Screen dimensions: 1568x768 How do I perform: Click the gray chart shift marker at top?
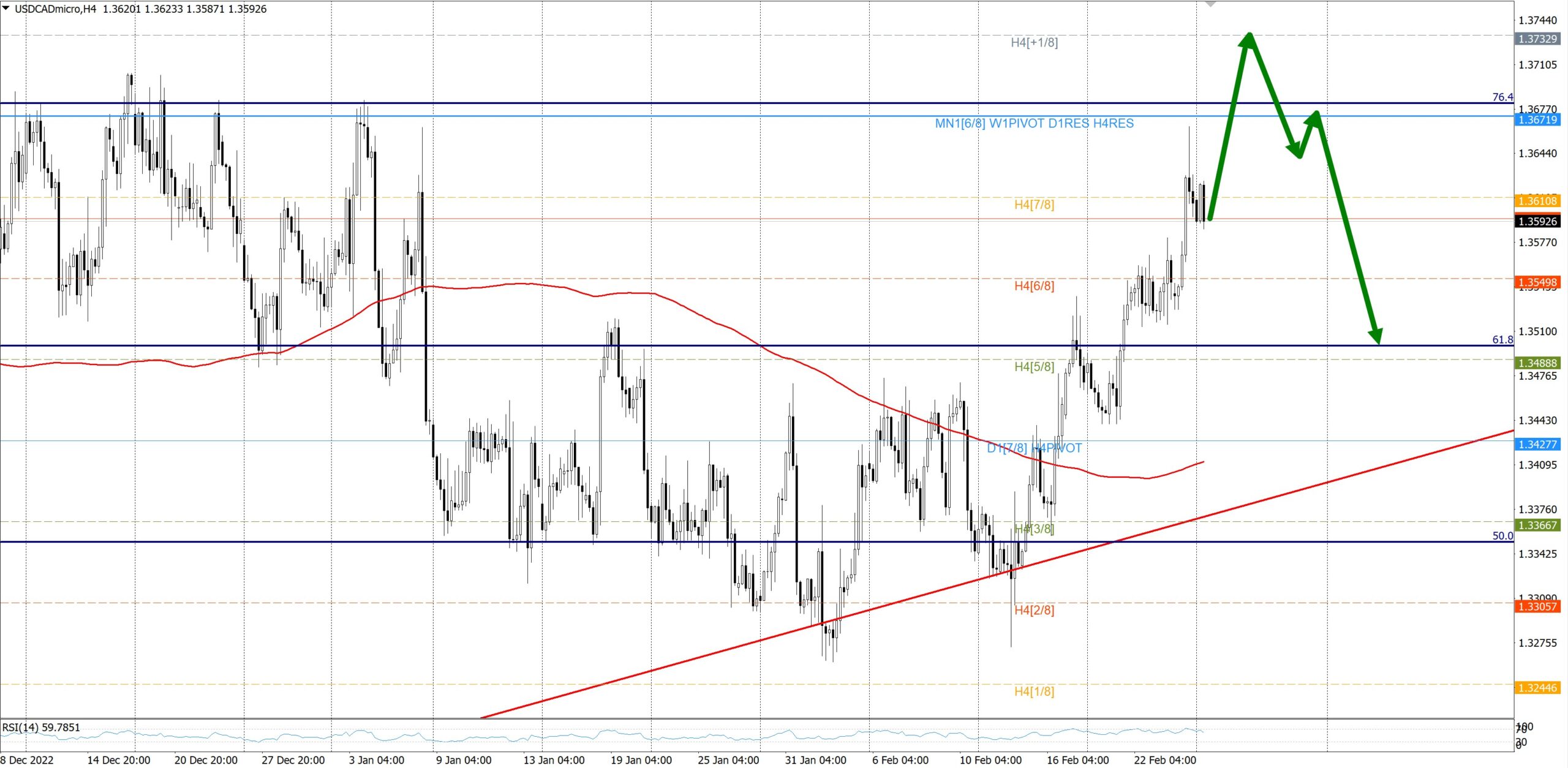coord(1210,4)
